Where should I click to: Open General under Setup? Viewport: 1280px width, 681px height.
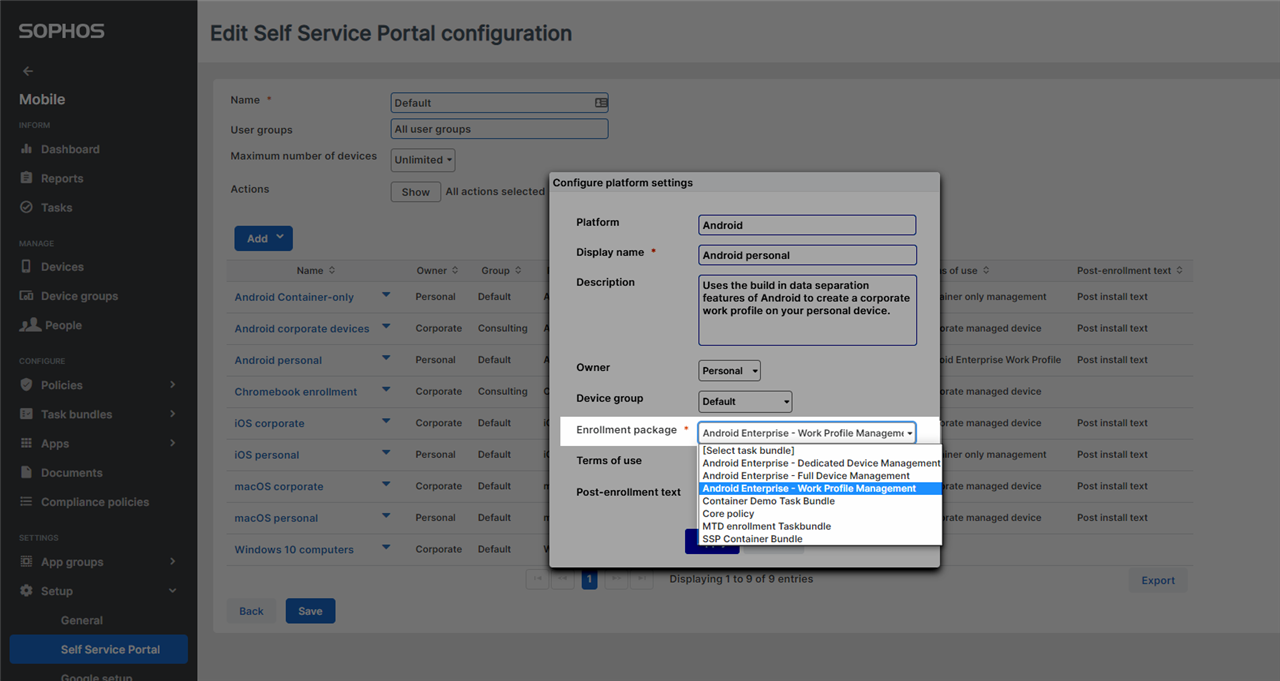[82, 620]
